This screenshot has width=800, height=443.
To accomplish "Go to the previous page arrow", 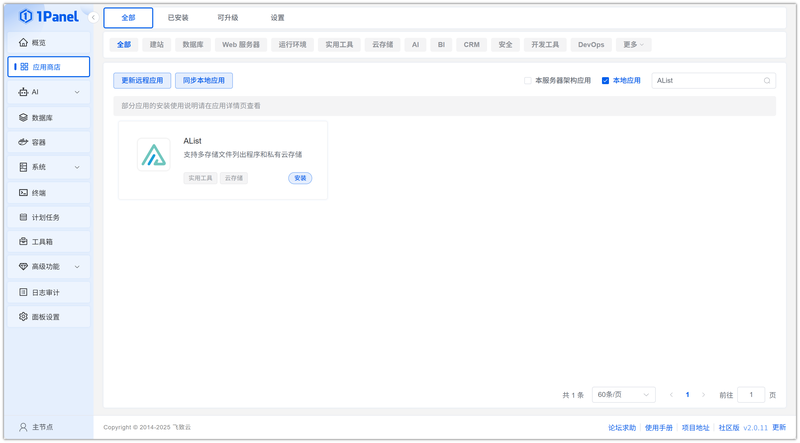I will pos(671,395).
